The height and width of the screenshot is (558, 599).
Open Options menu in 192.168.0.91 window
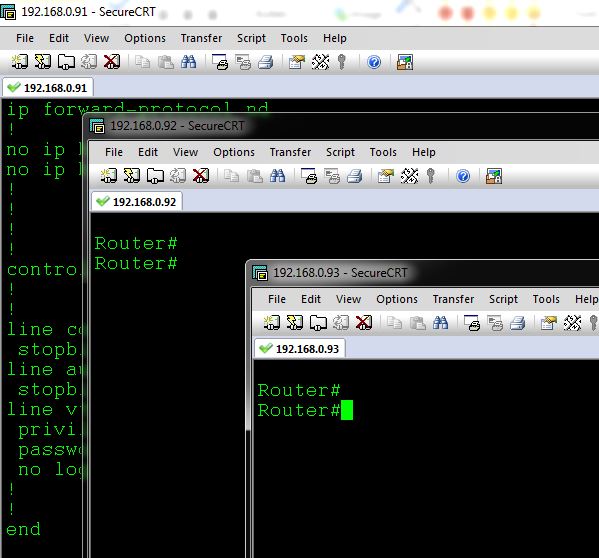pyautogui.click(x=145, y=38)
